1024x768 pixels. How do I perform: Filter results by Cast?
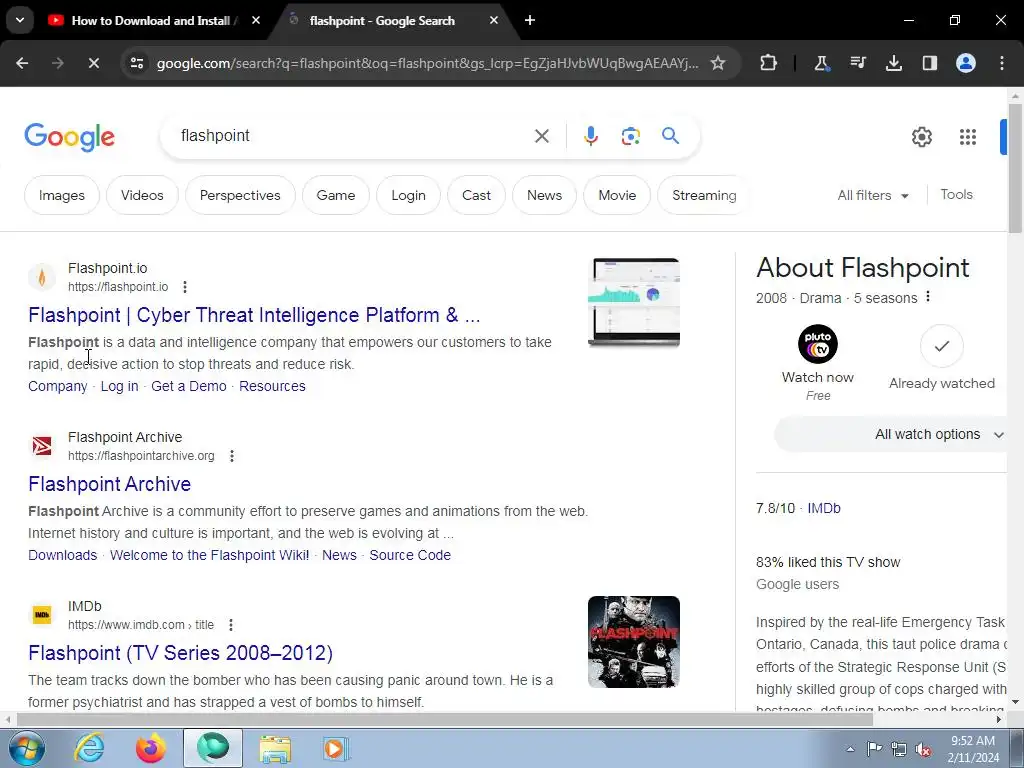tap(476, 195)
